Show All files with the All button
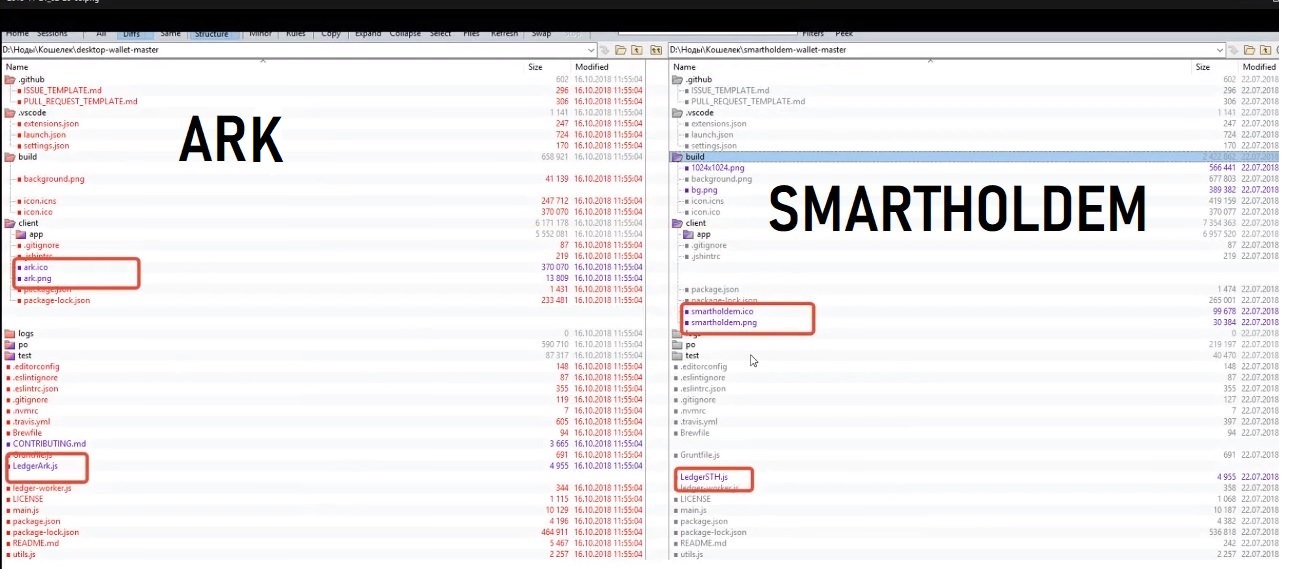The height and width of the screenshot is (569, 1299). point(100,34)
